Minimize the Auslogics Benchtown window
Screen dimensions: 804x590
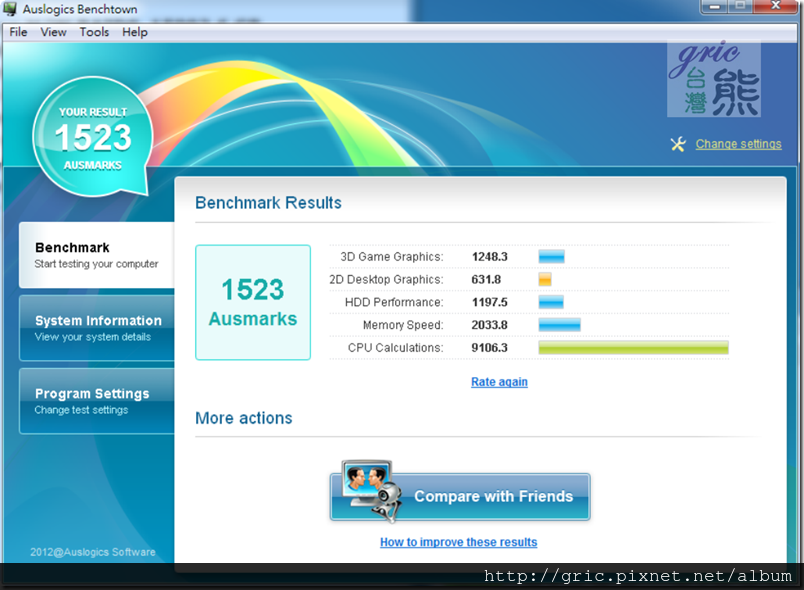pyautogui.click(x=714, y=6)
